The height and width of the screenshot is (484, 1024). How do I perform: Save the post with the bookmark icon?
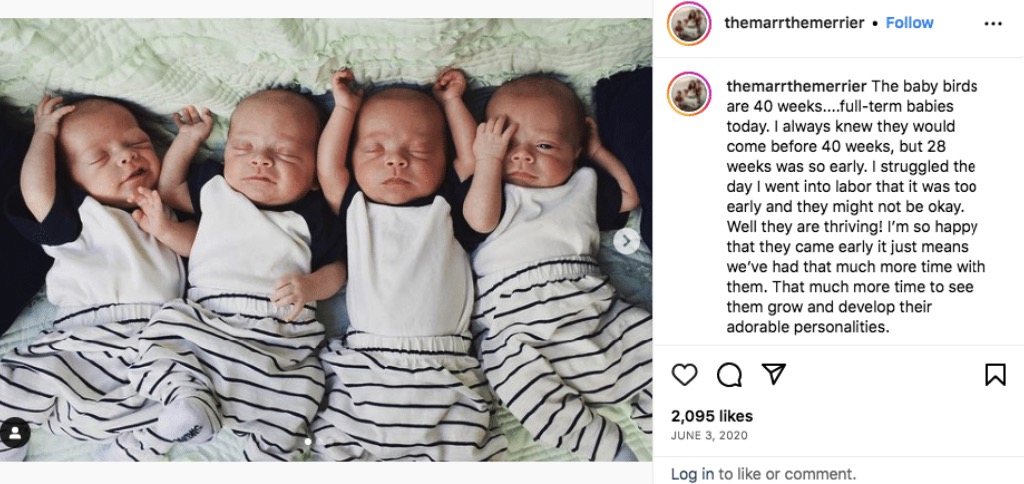995,375
